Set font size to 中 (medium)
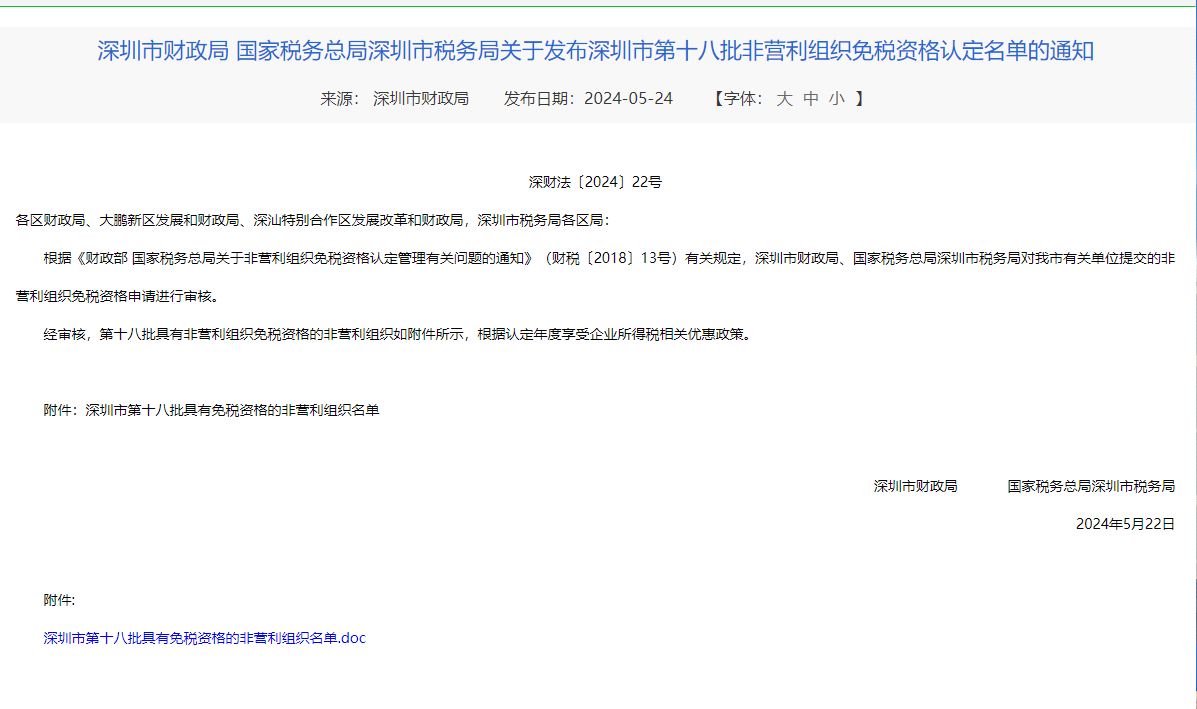Image resolution: width=1197 pixels, height=709 pixels. [x=811, y=98]
